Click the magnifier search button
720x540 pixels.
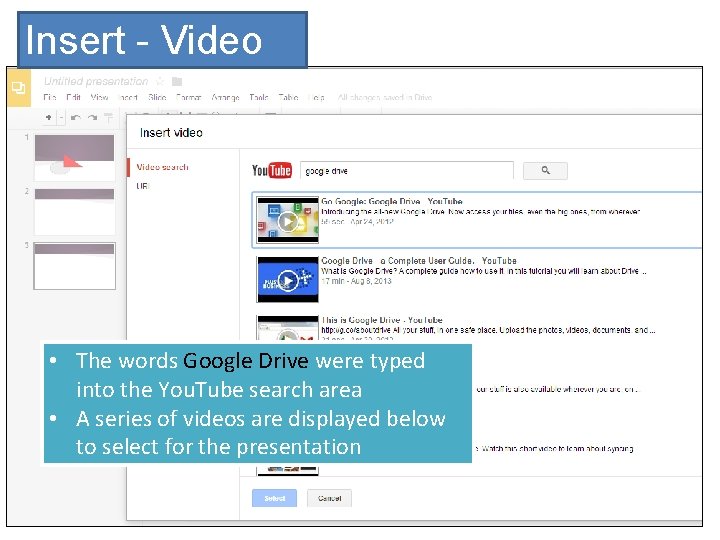(545, 170)
